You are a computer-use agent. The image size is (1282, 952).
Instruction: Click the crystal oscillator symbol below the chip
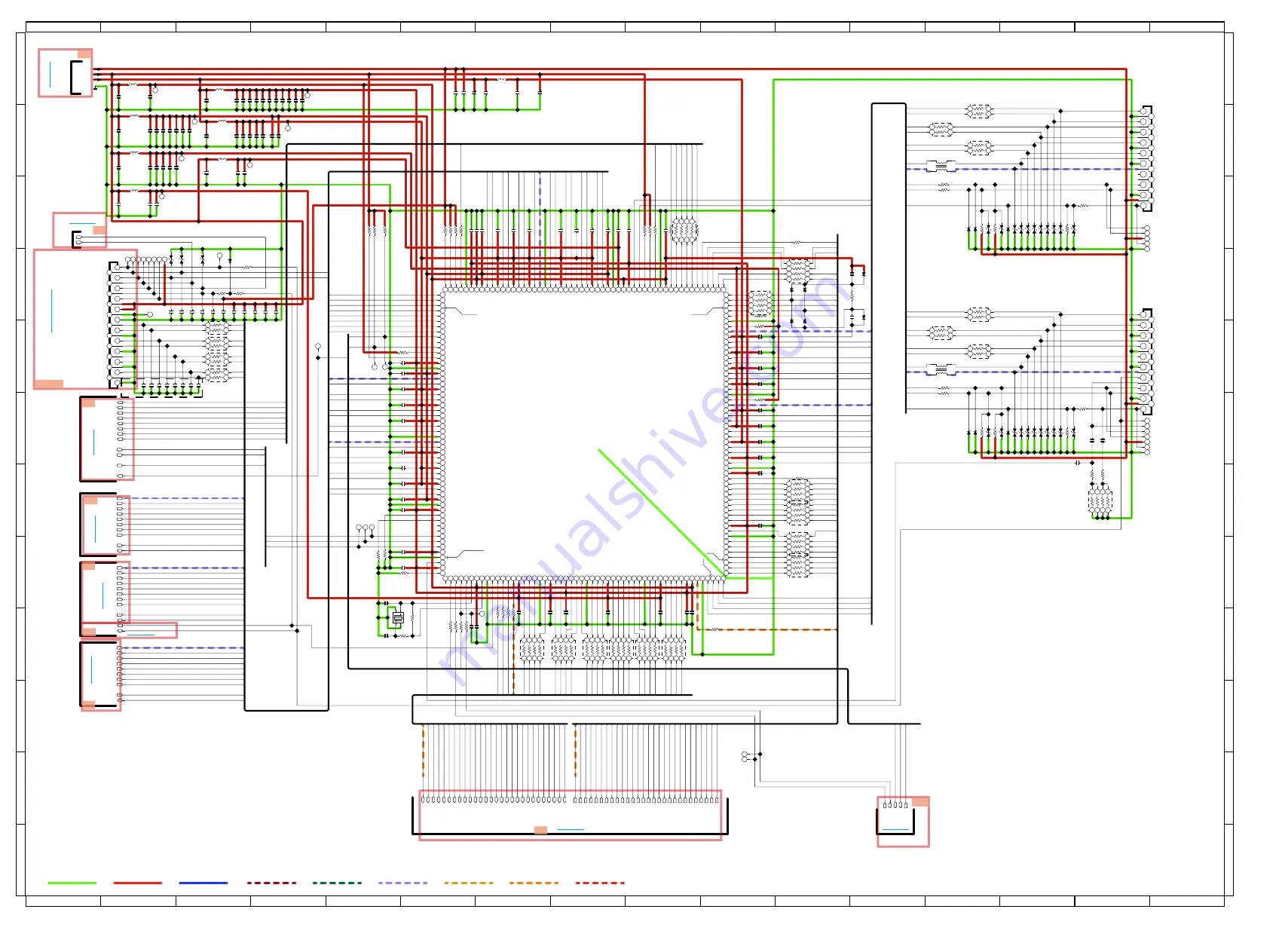[x=398, y=618]
